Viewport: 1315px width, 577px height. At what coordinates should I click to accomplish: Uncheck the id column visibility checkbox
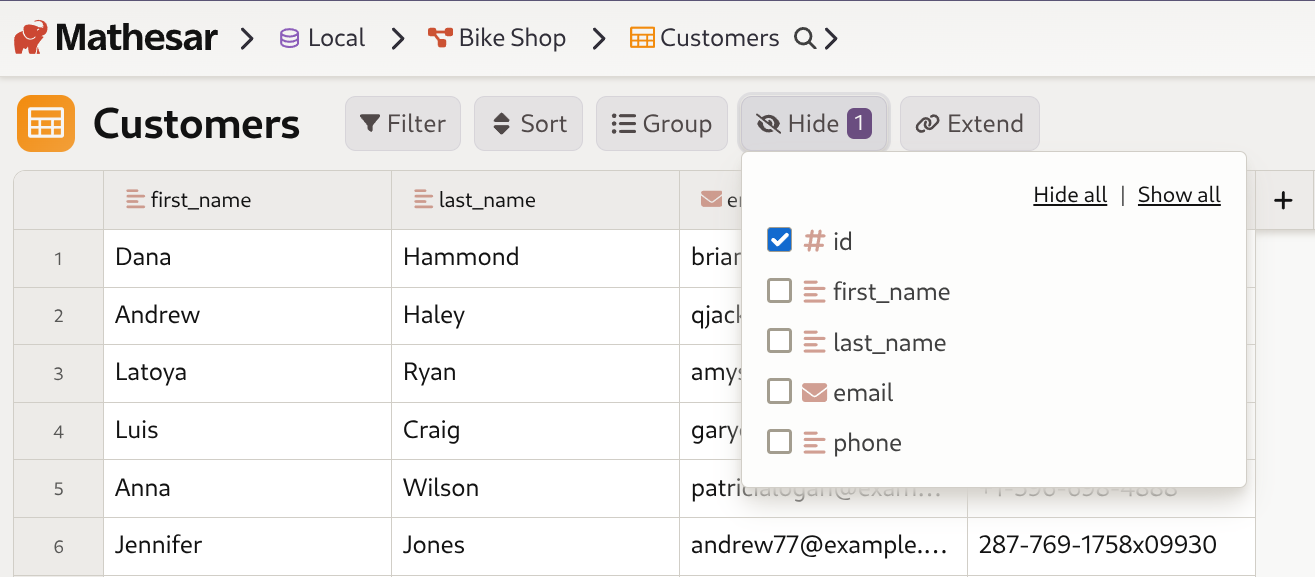[x=779, y=240]
